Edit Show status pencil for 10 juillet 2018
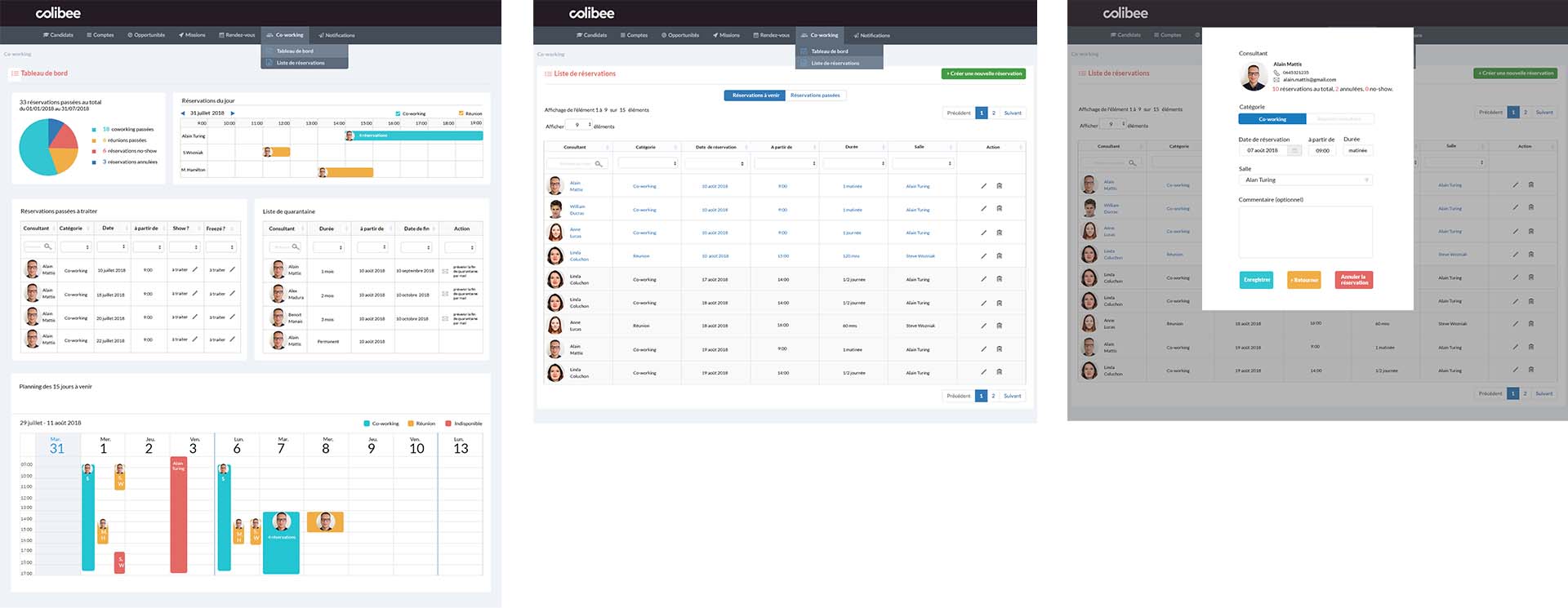This screenshot has height=608, width=1568. [194, 270]
